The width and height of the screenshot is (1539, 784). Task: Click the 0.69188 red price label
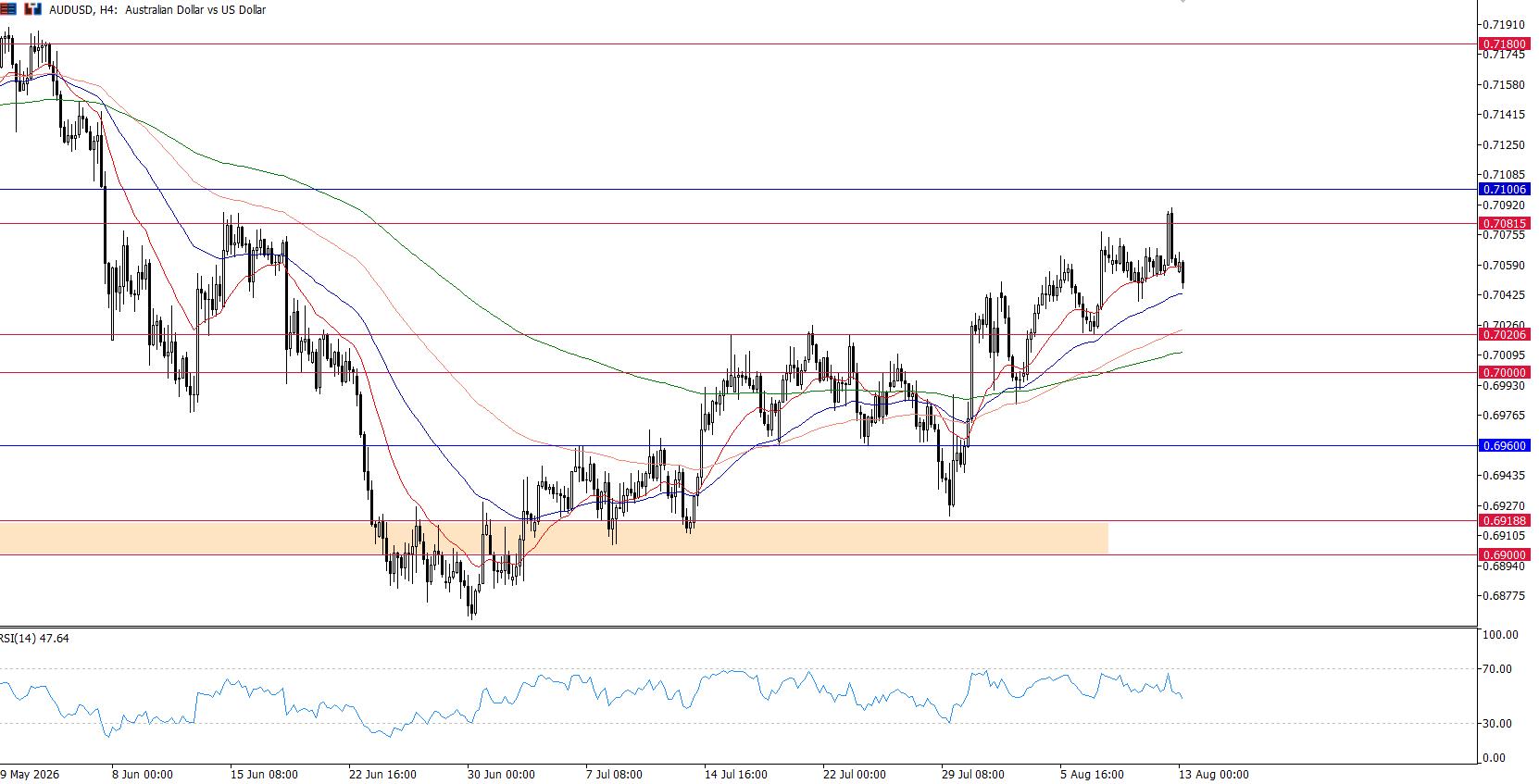click(1504, 520)
